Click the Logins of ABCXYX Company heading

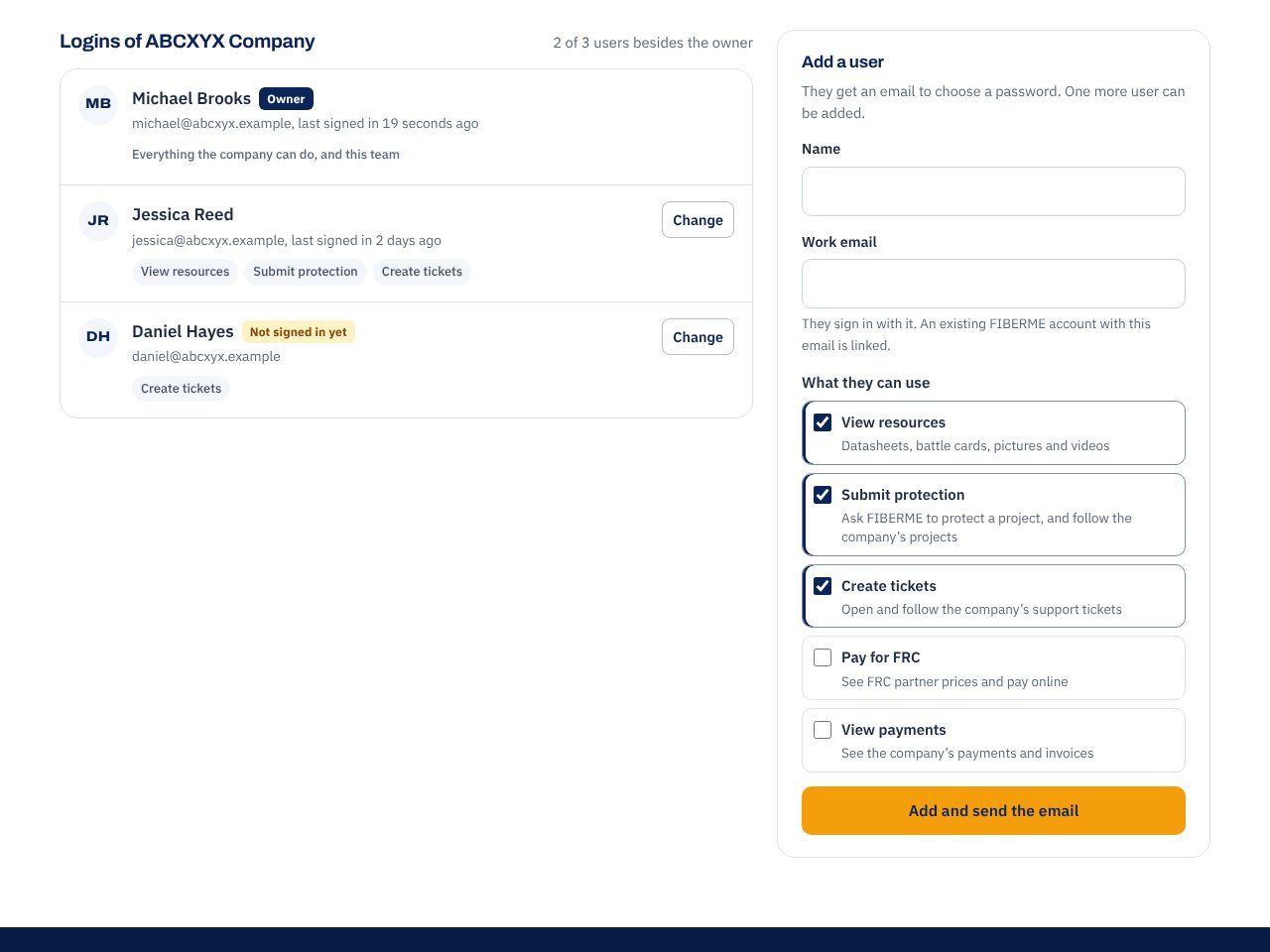tap(188, 42)
